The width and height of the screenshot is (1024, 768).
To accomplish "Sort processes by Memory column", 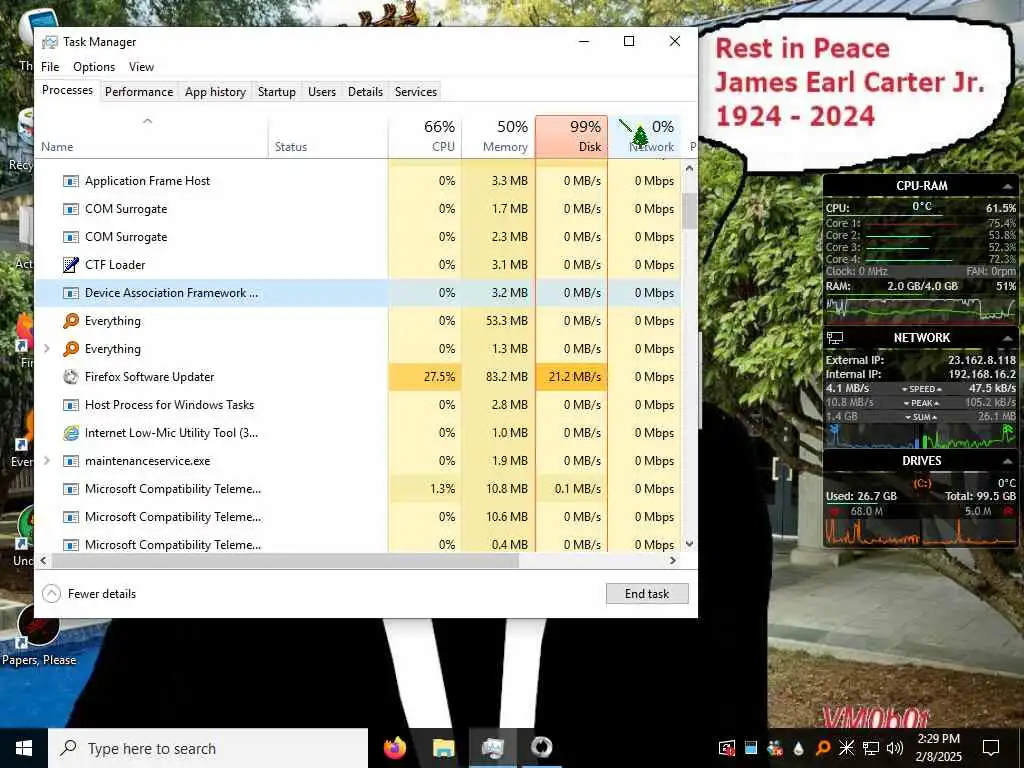I will tap(498, 136).
